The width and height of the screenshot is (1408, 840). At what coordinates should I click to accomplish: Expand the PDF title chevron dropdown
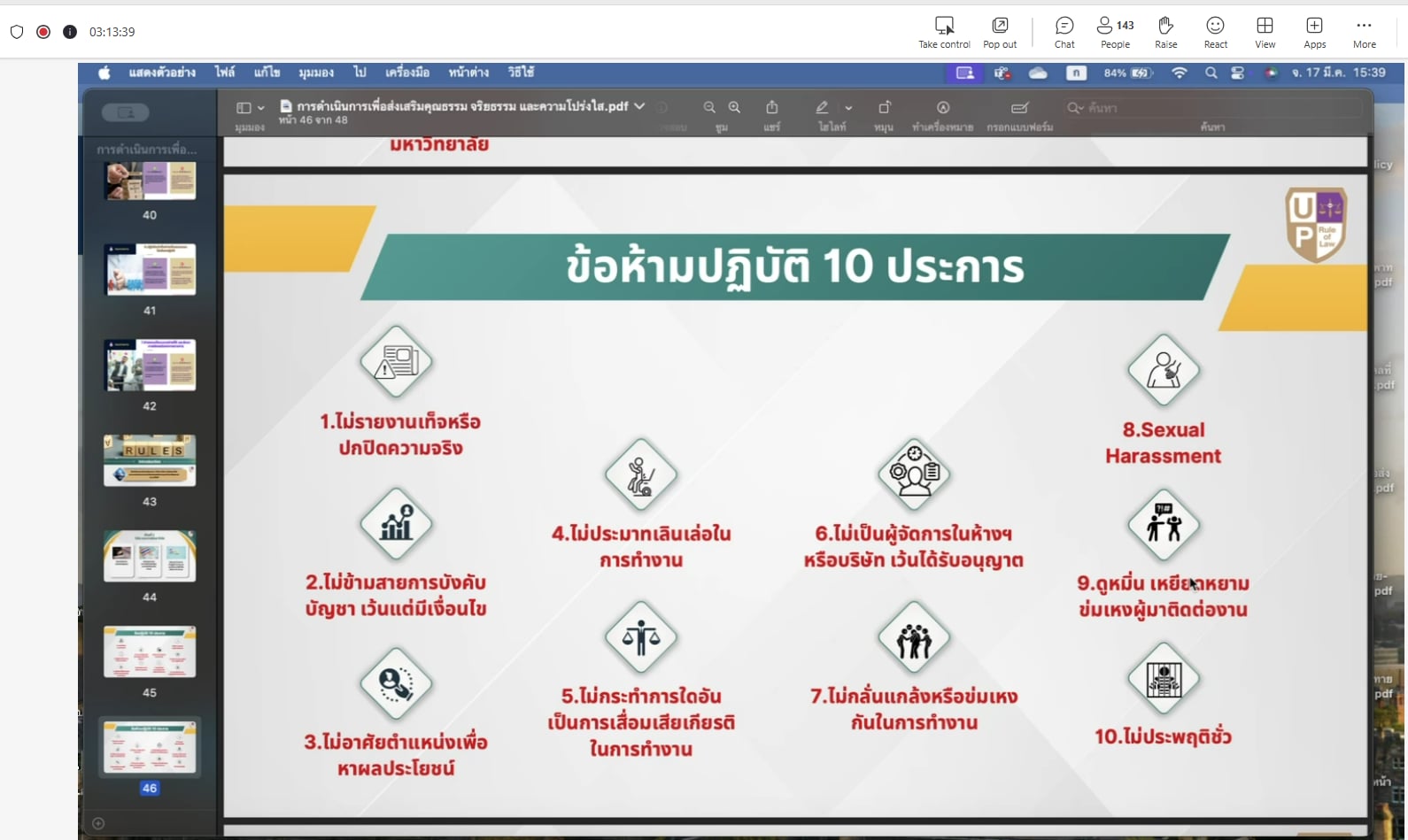point(639,106)
